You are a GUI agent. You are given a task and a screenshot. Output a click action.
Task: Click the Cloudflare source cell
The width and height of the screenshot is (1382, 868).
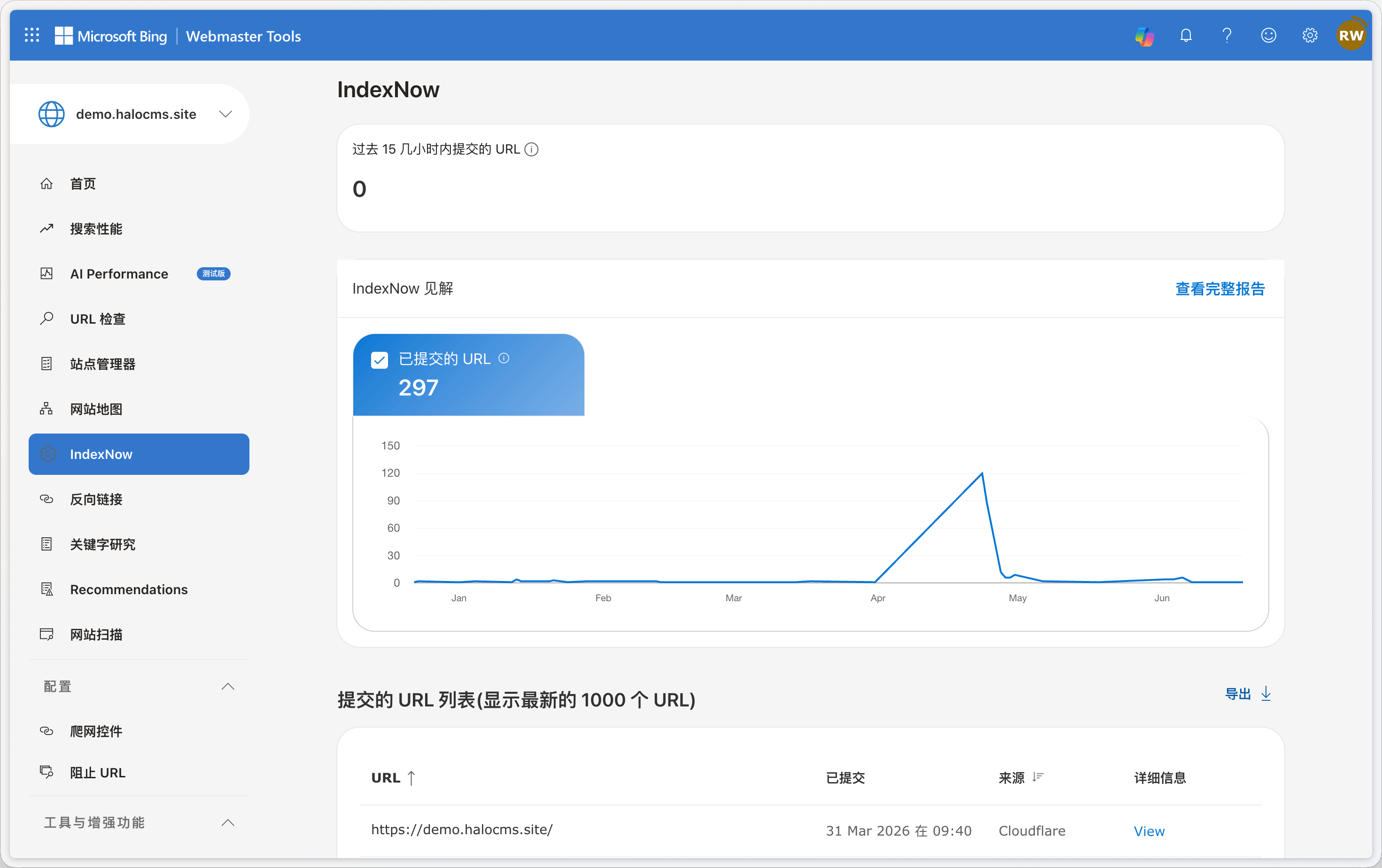pyautogui.click(x=1032, y=831)
